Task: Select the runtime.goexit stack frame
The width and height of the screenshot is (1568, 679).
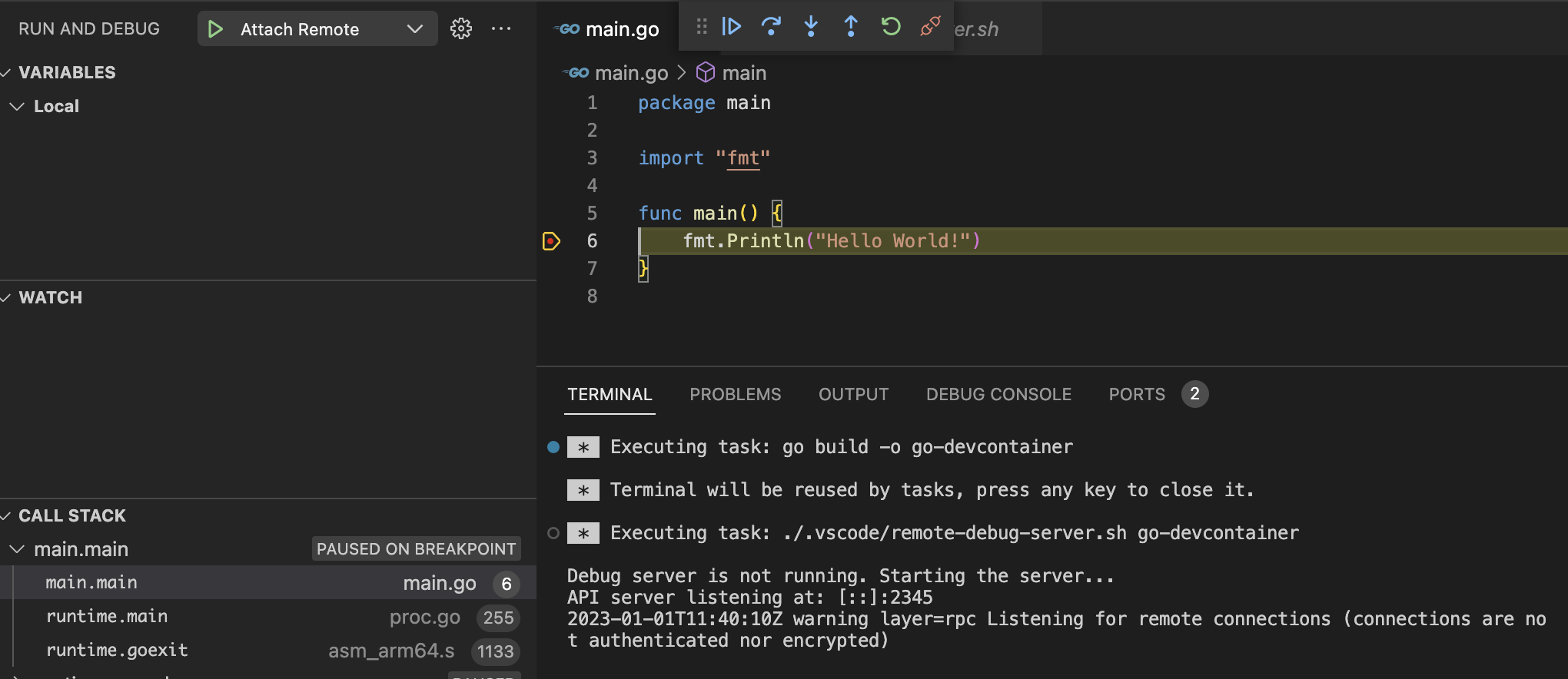Action: coord(267,651)
